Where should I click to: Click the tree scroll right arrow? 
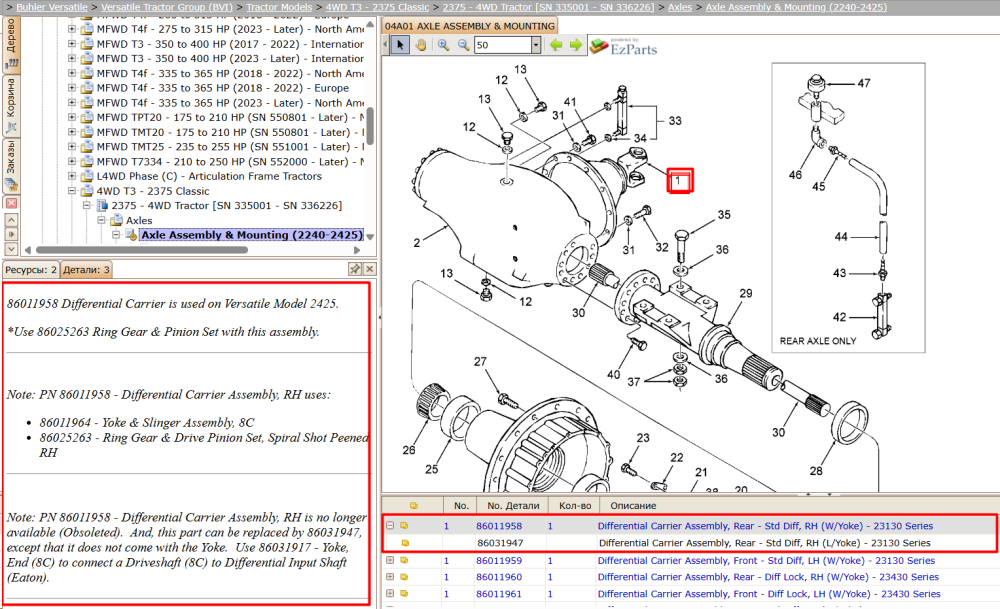[357, 250]
